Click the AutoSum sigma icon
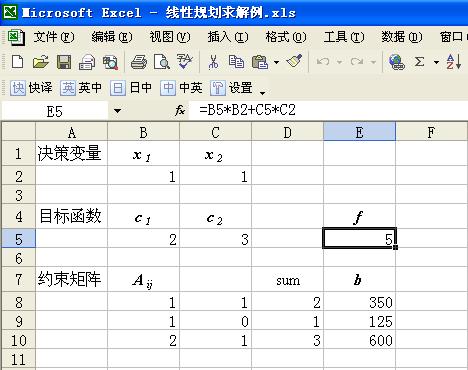This screenshot has height=370, width=468. pos(419,62)
